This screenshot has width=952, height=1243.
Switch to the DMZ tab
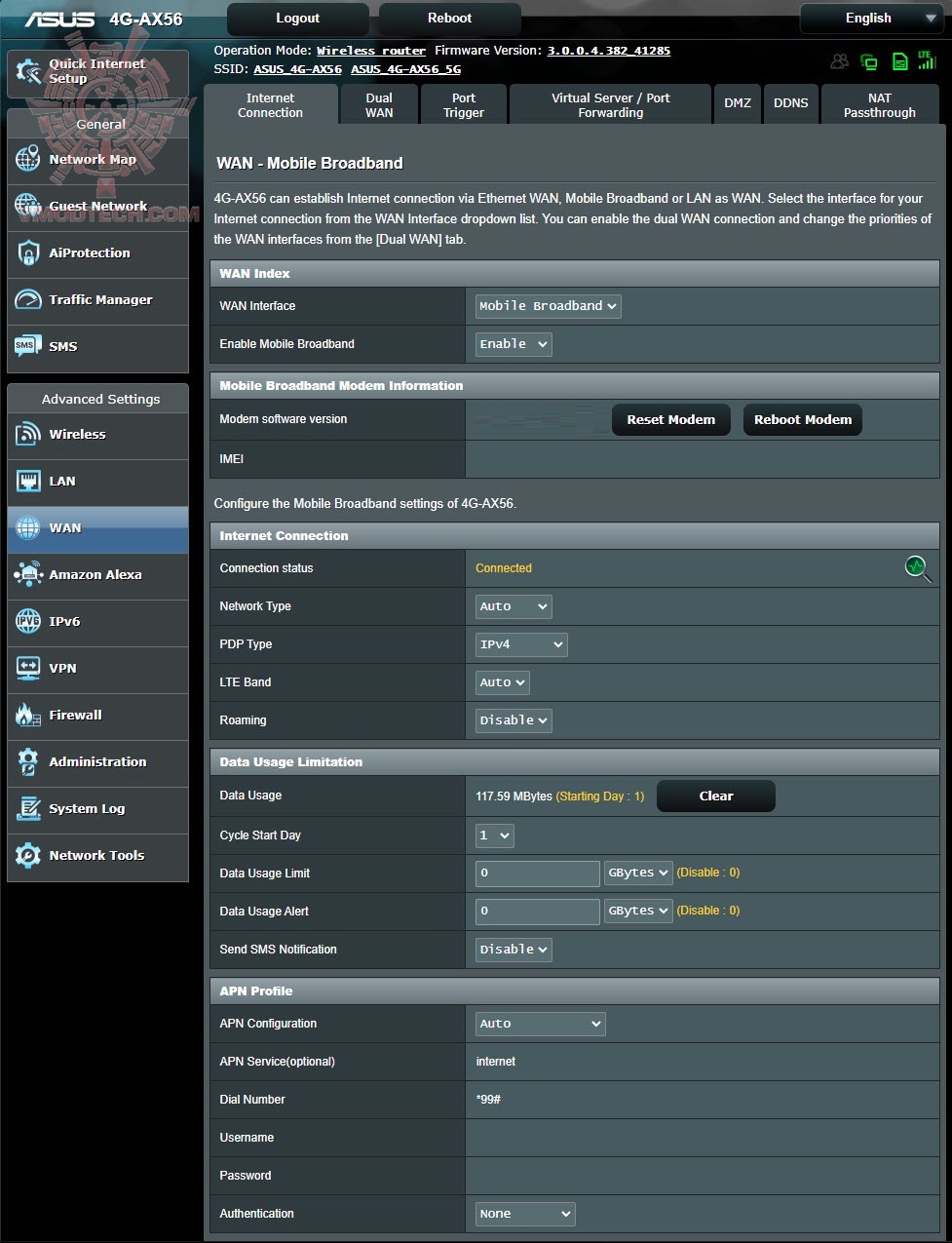738,103
